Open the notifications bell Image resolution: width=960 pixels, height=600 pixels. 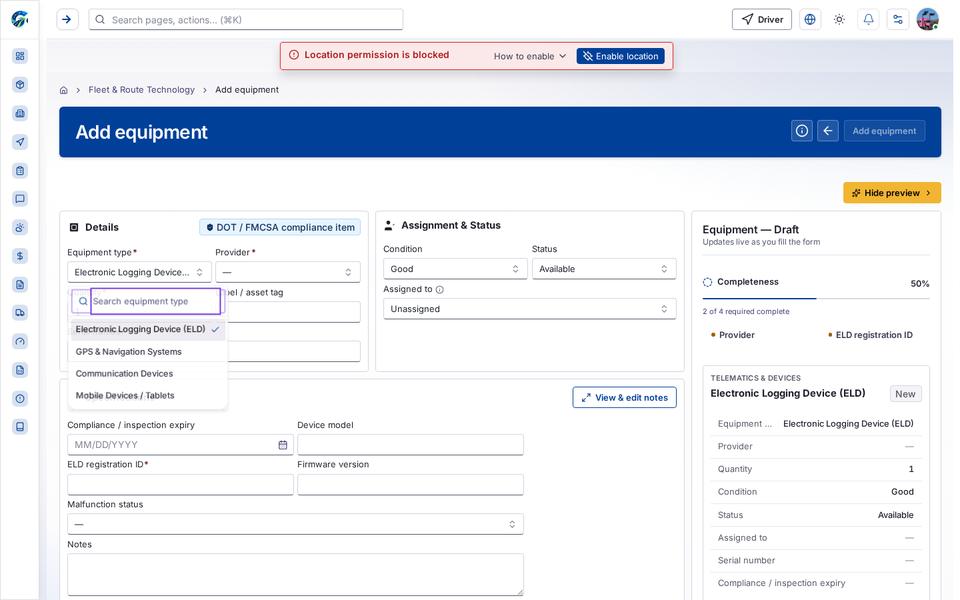[868, 20]
